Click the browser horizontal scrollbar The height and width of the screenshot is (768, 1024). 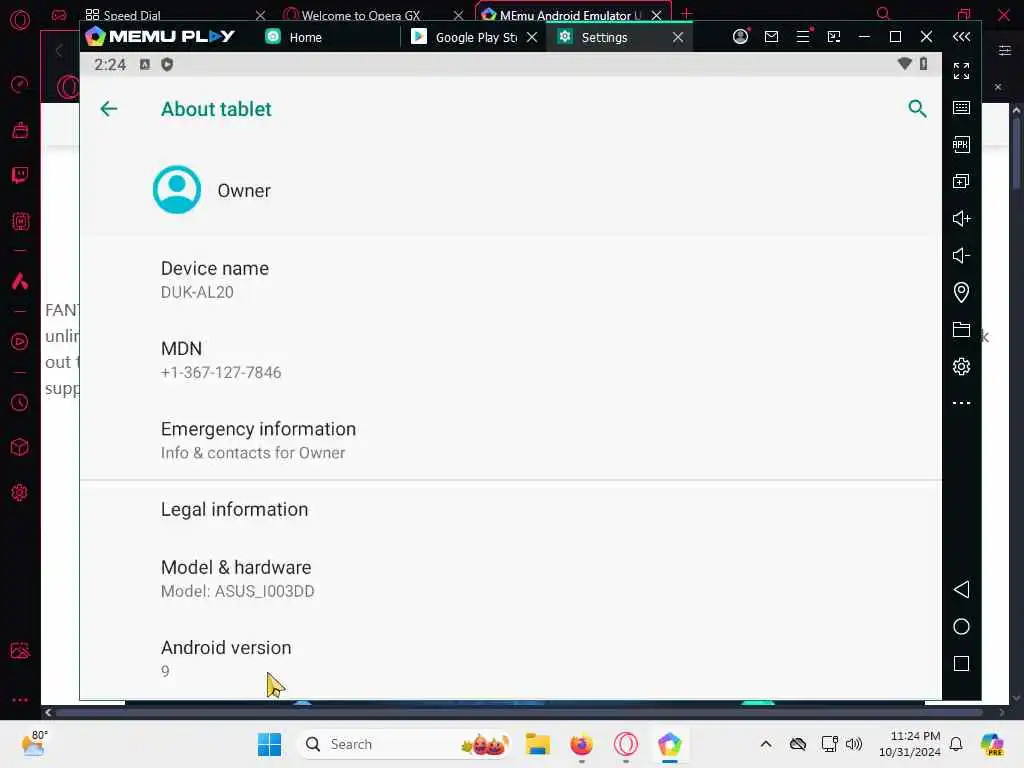tap(521, 712)
